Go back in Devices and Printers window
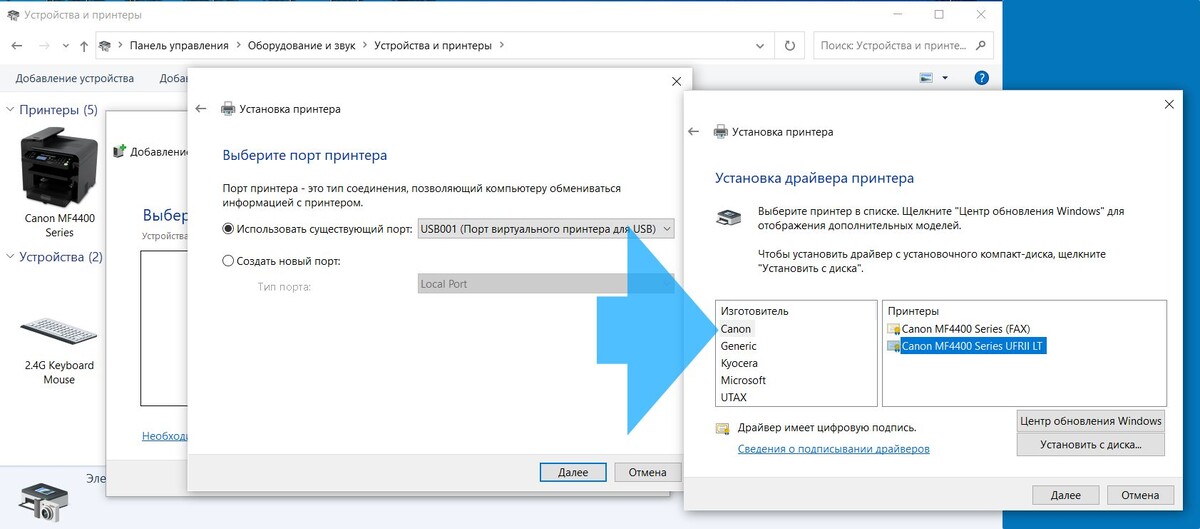Viewport: 1200px width, 529px height. 17,46
